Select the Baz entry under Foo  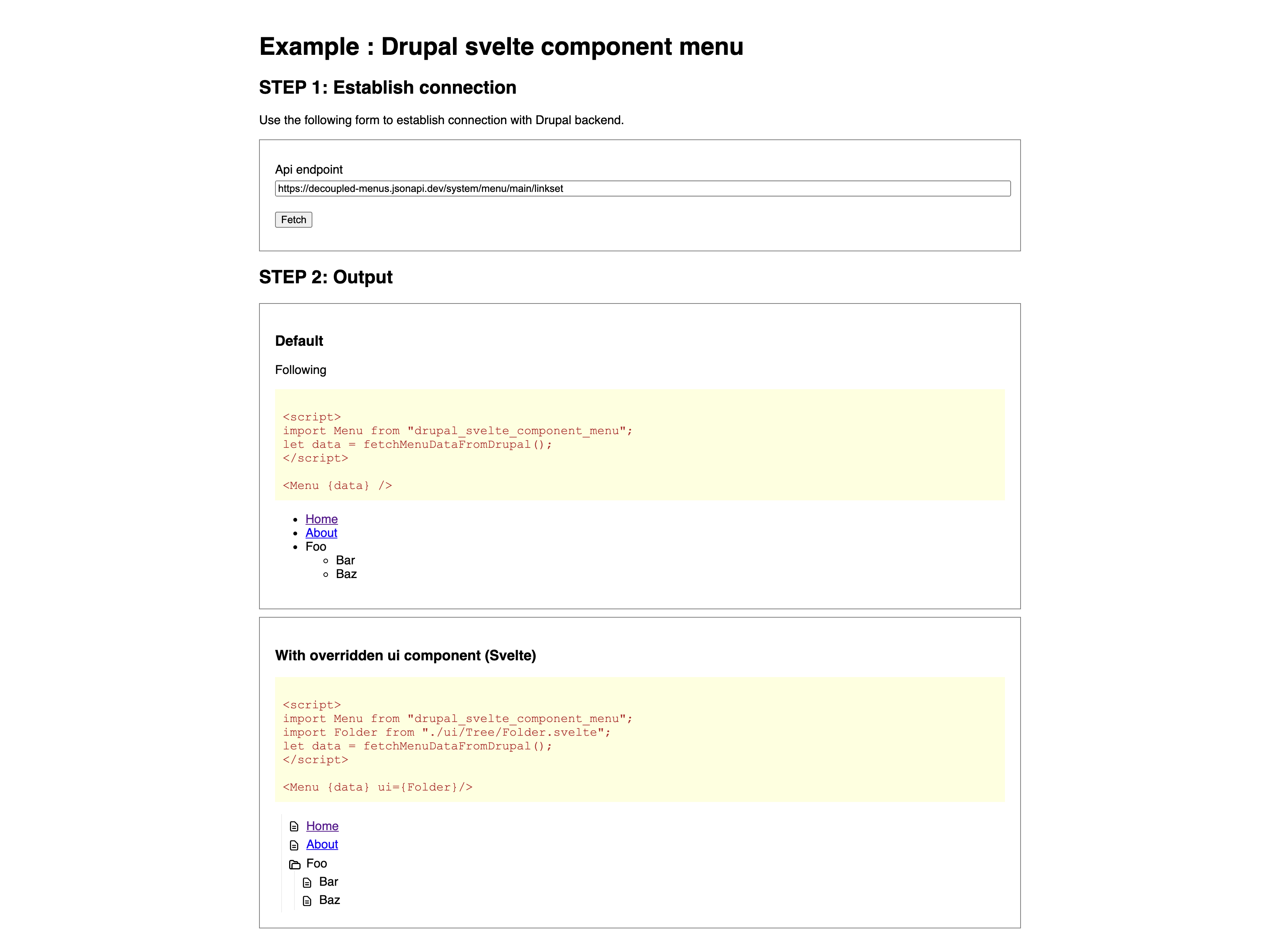click(x=329, y=899)
